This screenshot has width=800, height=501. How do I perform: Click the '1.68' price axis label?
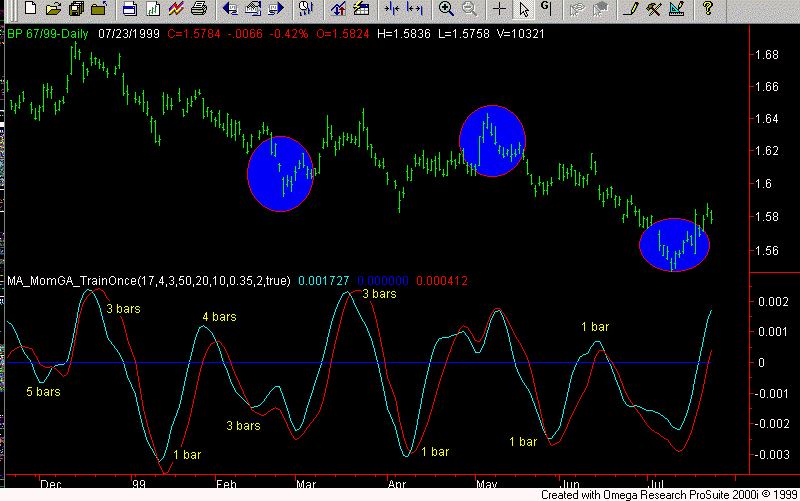pyautogui.click(x=767, y=55)
